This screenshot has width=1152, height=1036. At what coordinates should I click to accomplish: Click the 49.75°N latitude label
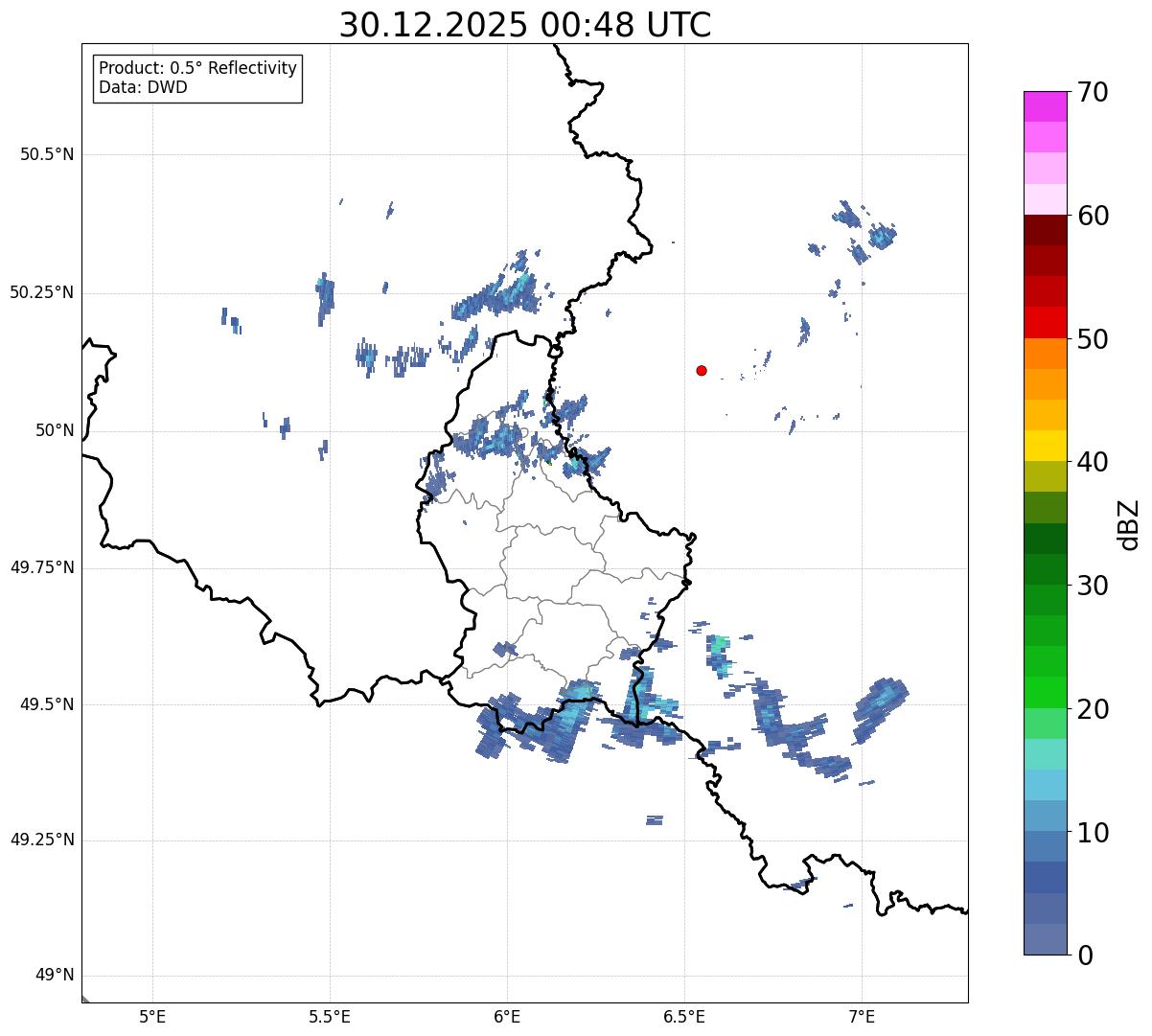point(42,567)
